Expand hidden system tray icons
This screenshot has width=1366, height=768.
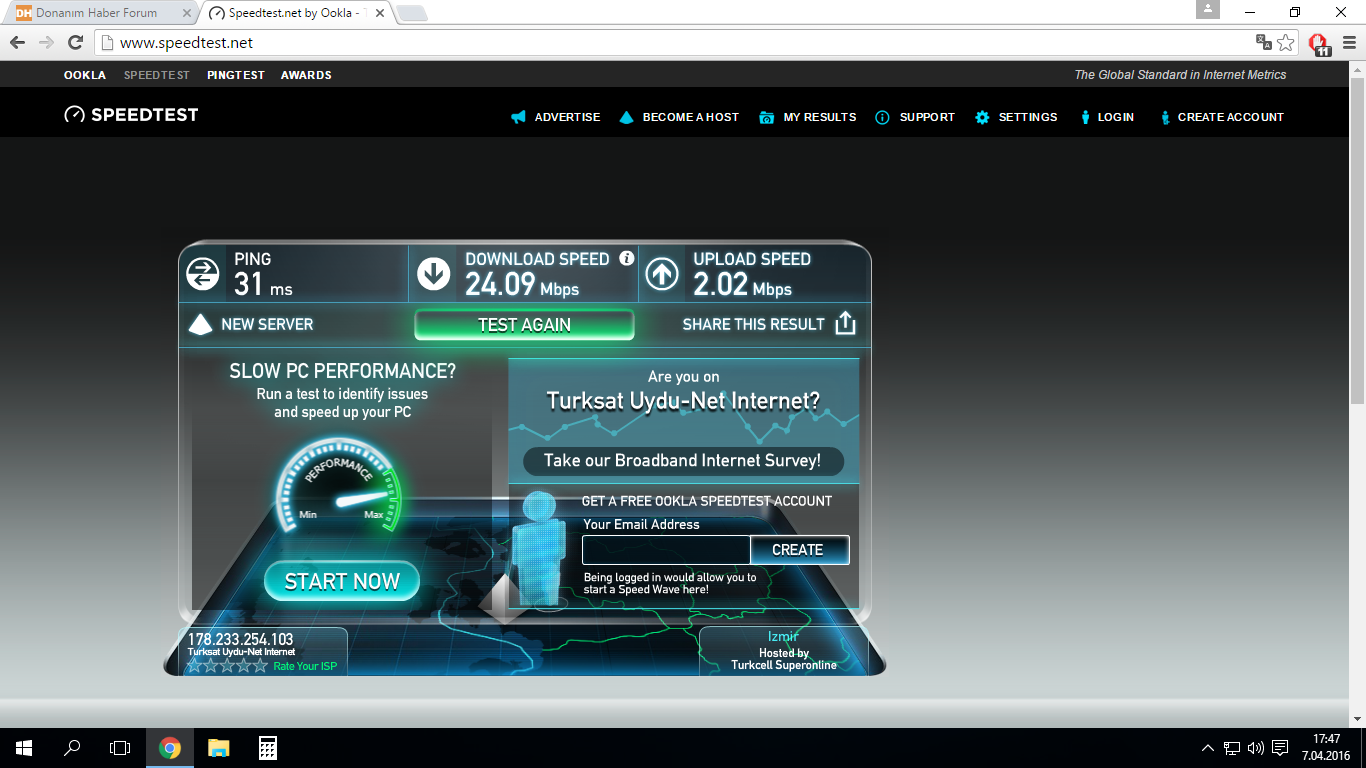click(x=1207, y=748)
